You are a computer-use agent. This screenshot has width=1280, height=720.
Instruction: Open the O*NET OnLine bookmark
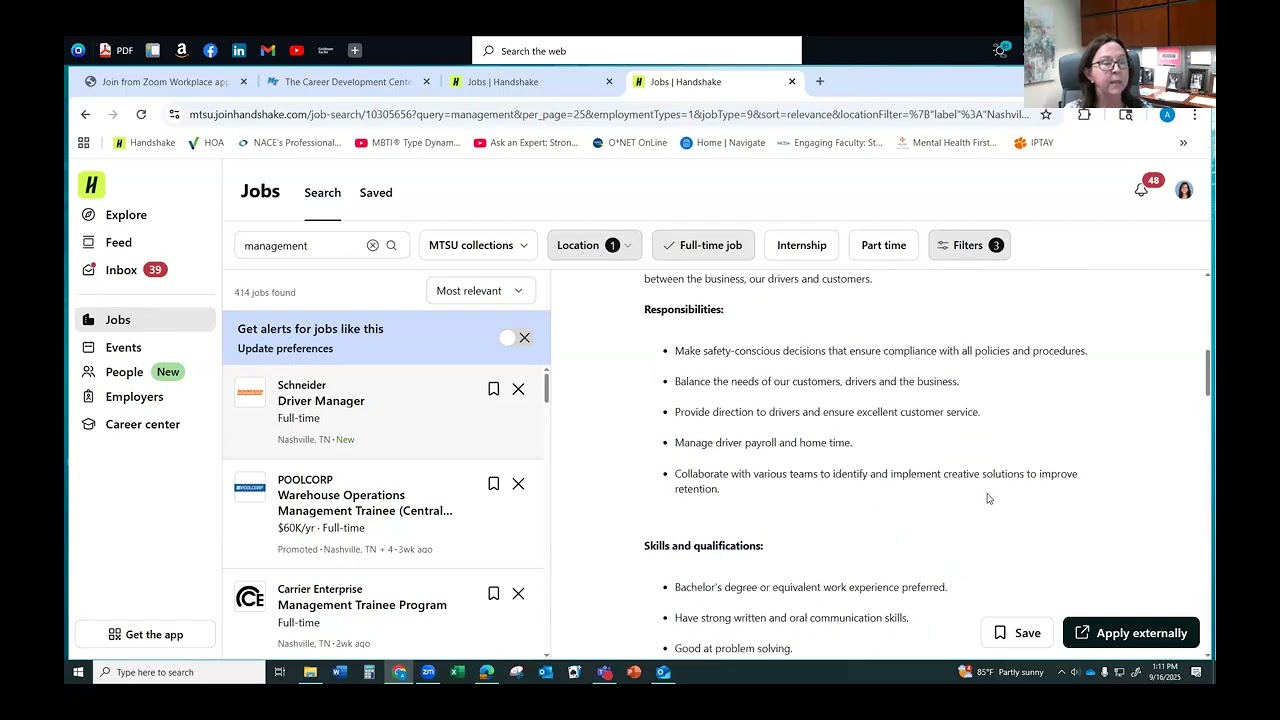click(x=629, y=143)
